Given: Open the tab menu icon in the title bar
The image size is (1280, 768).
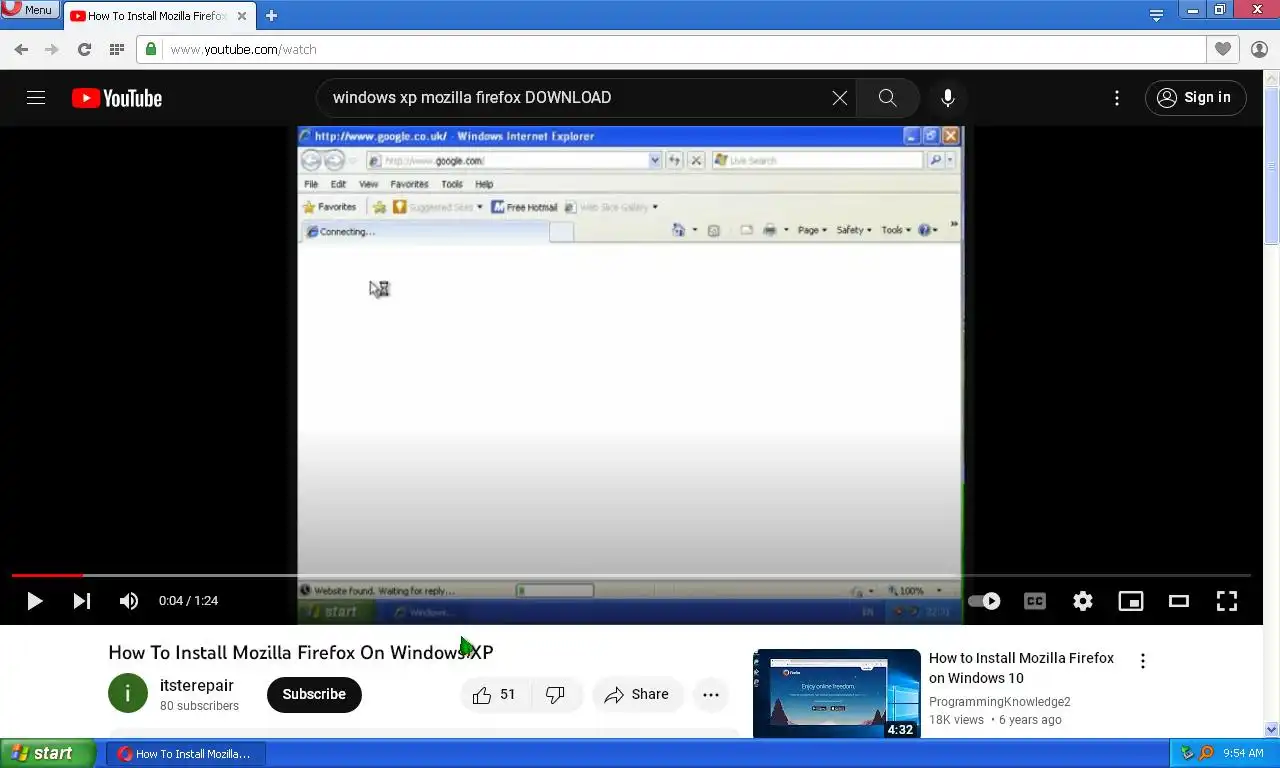Looking at the screenshot, I should (x=1157, y=15).
